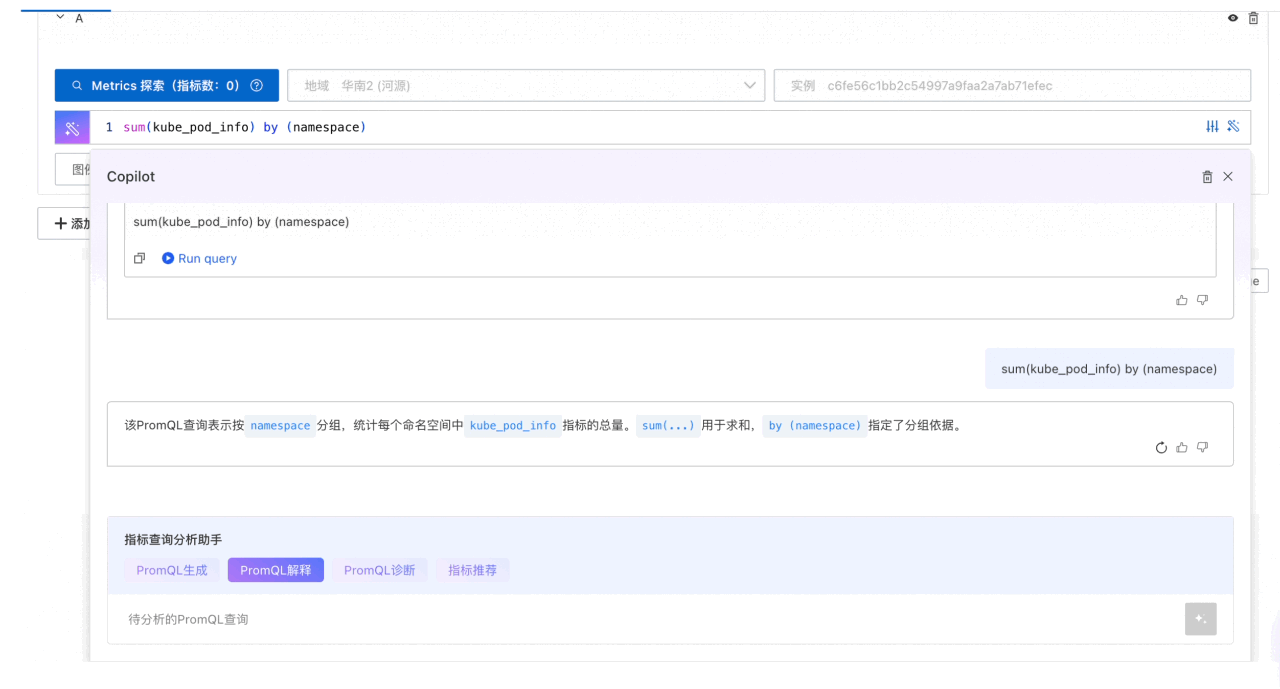The width and height of the screenshot is (1280, 689).
Task: Click the 添加 button with plus sign
Action: click(66, 224)
